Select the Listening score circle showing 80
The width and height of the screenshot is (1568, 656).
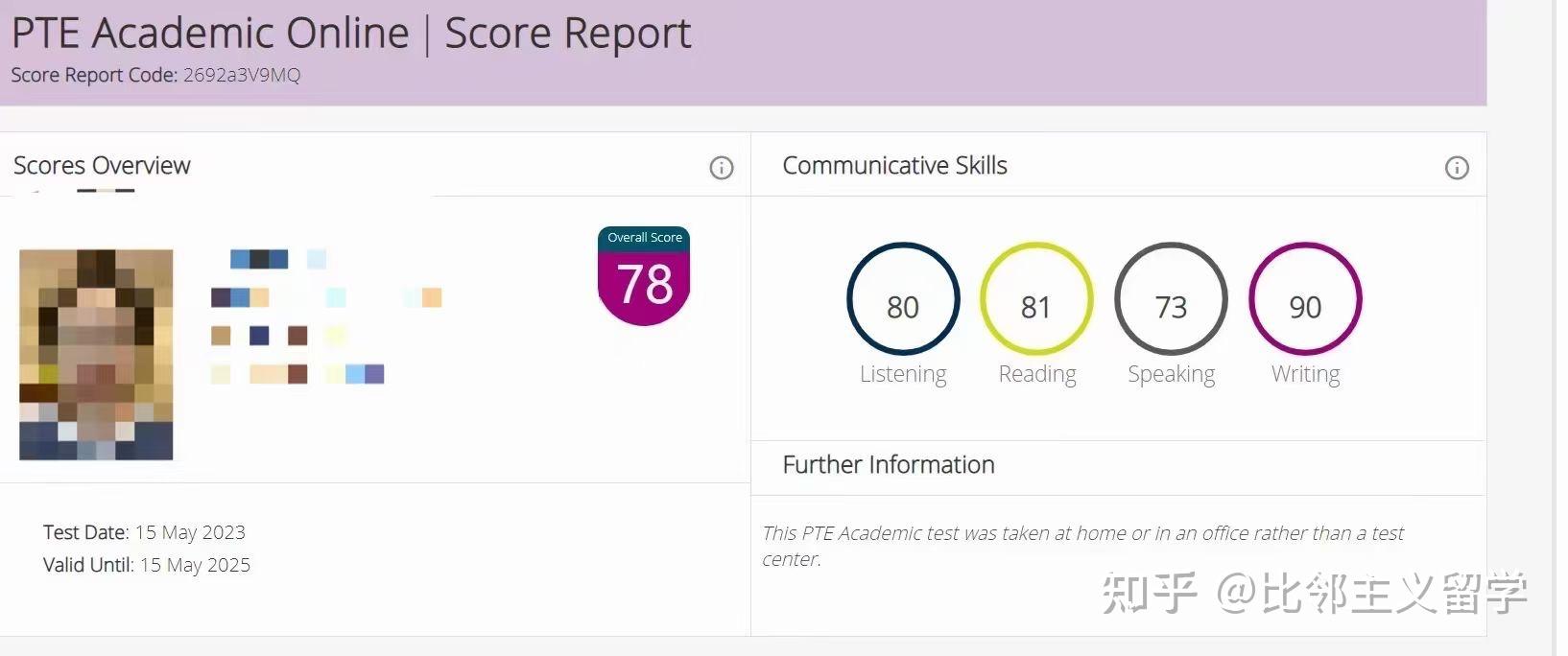tap(903, 298)
